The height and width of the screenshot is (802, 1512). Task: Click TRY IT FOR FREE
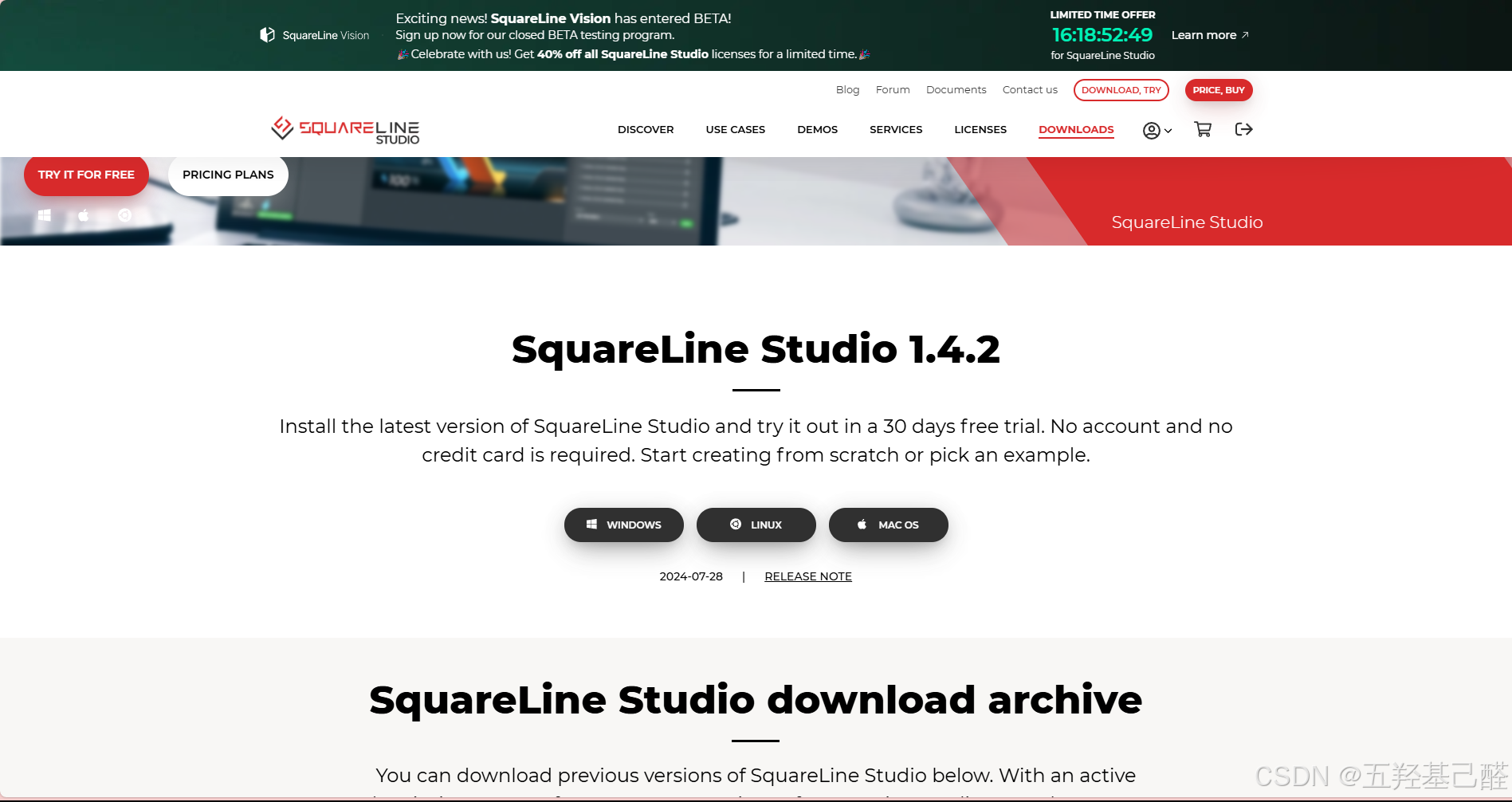tap(86, 175)
